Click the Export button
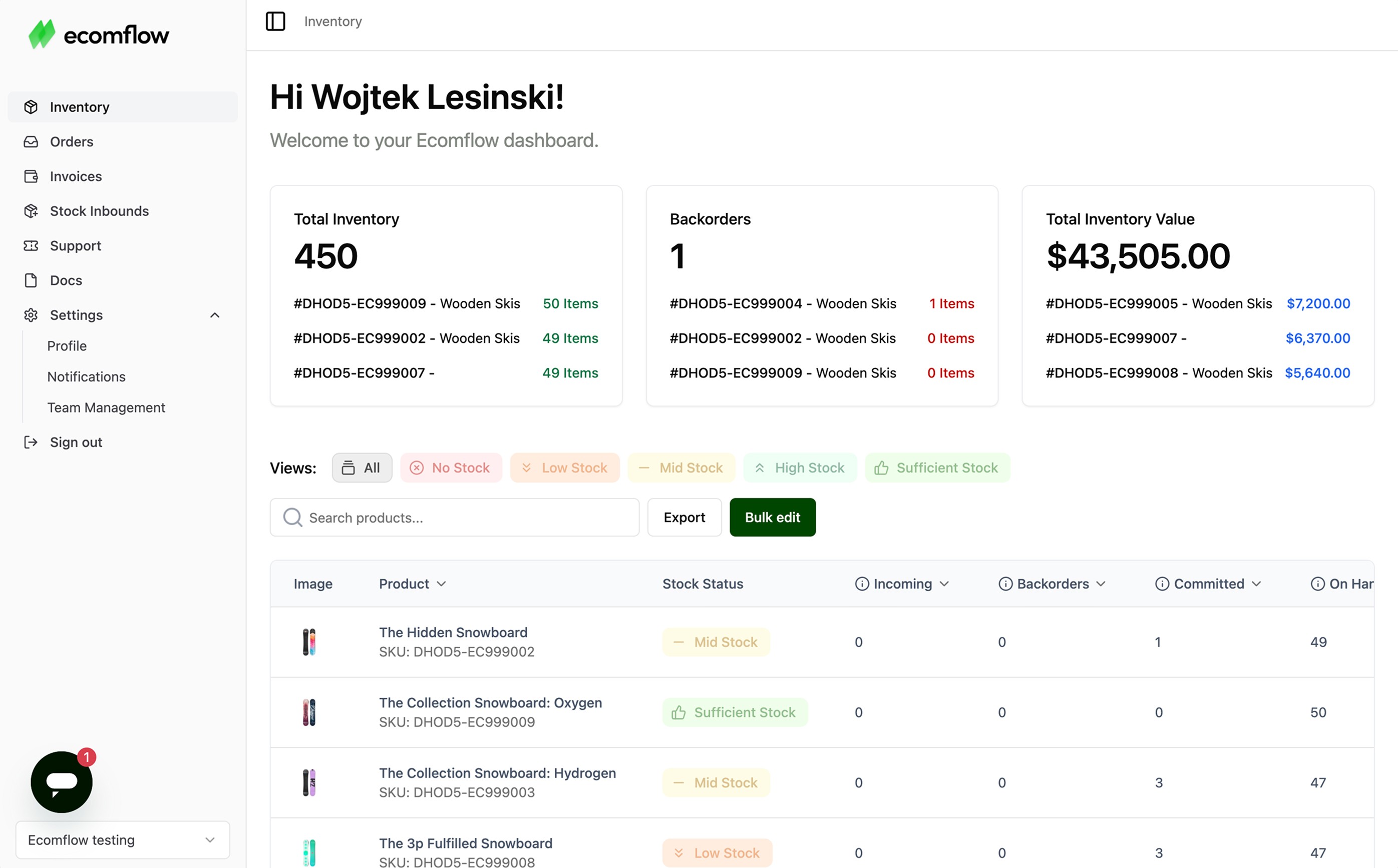The image size is (1398, 868). [x=684, y=517]
